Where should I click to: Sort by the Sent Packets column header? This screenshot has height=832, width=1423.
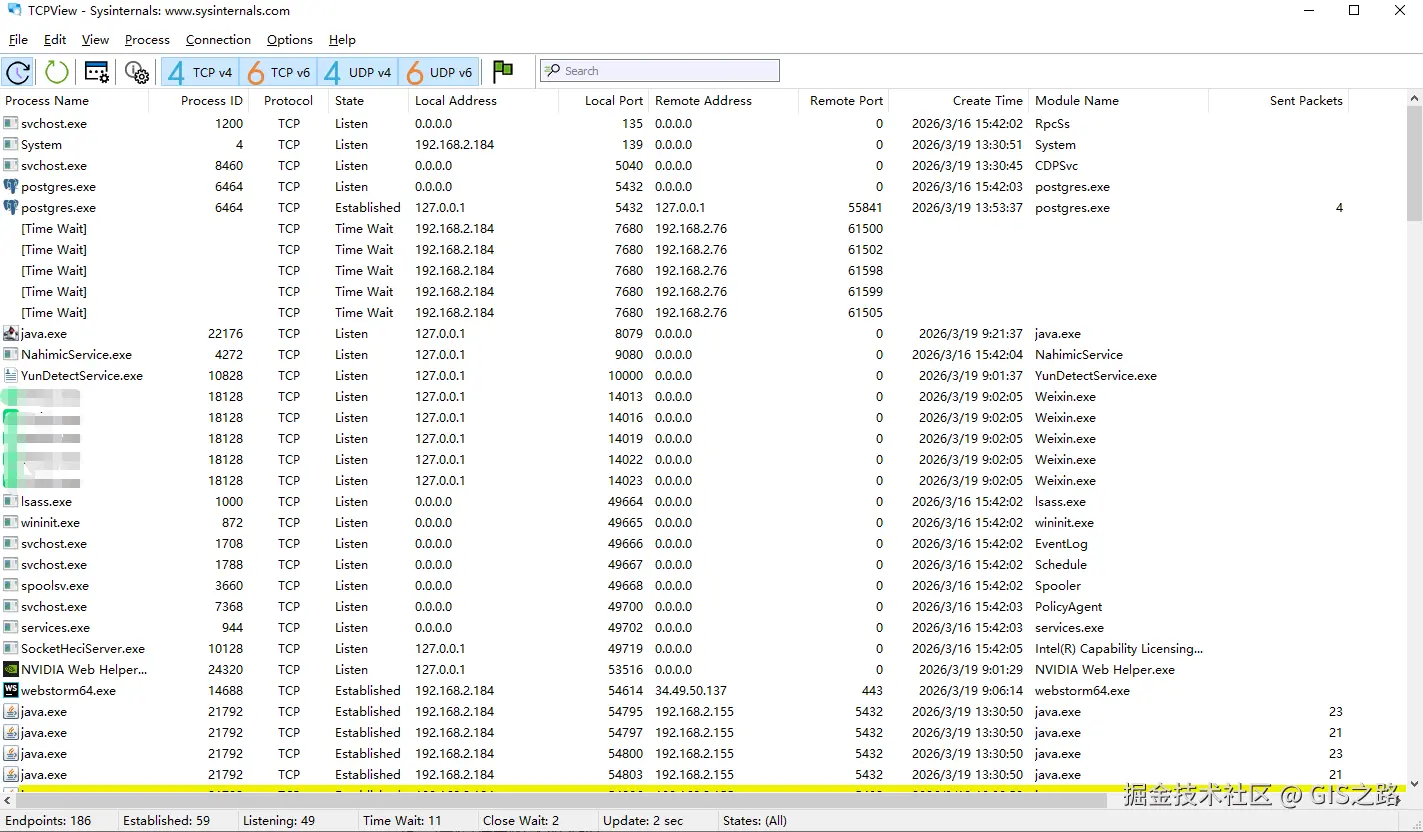click(1278, 101)
